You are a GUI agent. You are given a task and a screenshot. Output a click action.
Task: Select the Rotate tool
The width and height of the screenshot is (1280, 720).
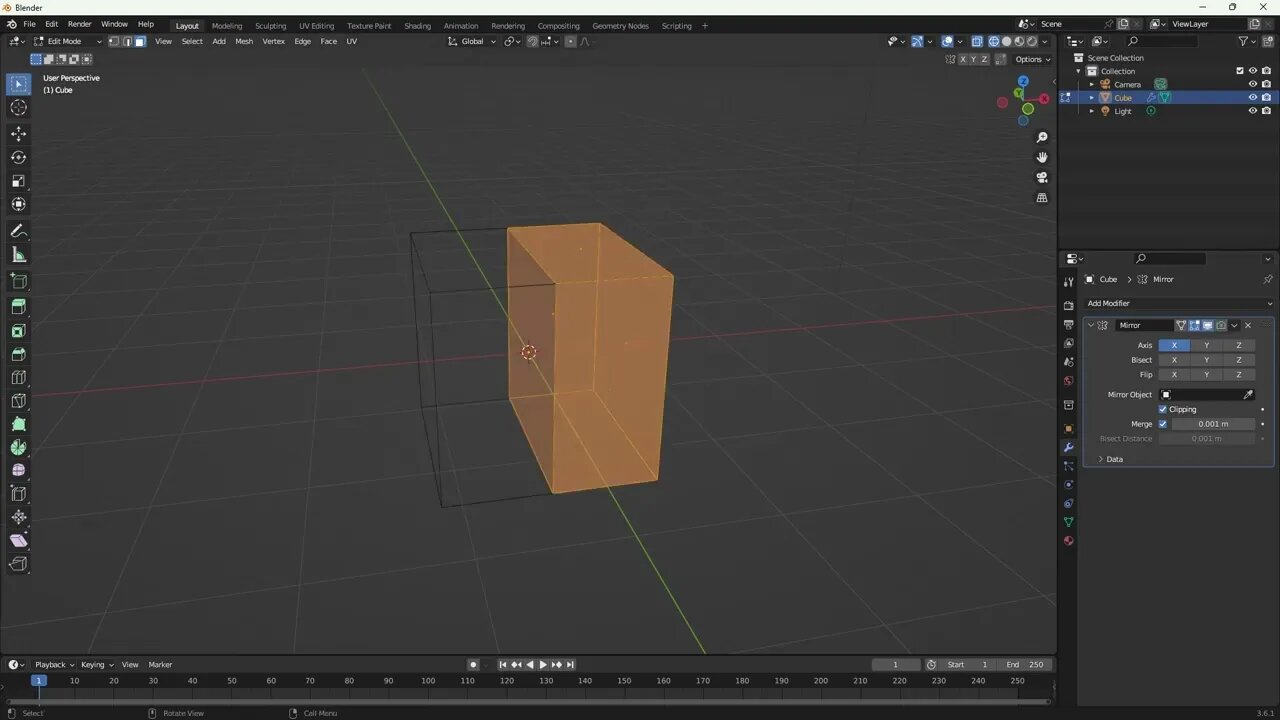tap(18, 157)
